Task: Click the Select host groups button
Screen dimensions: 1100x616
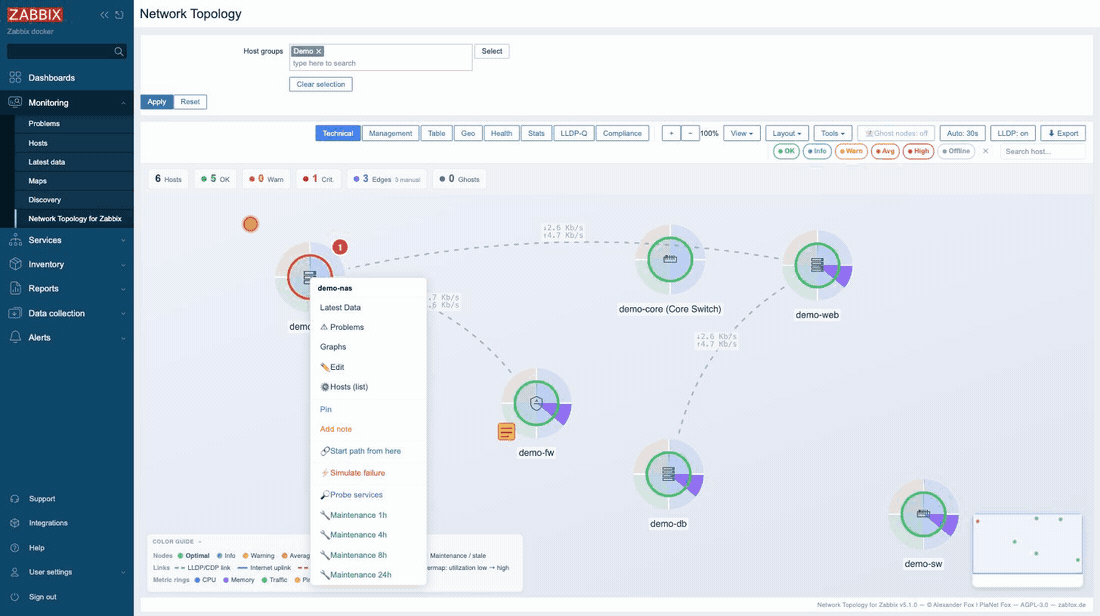Action: [x=492, y=51]
